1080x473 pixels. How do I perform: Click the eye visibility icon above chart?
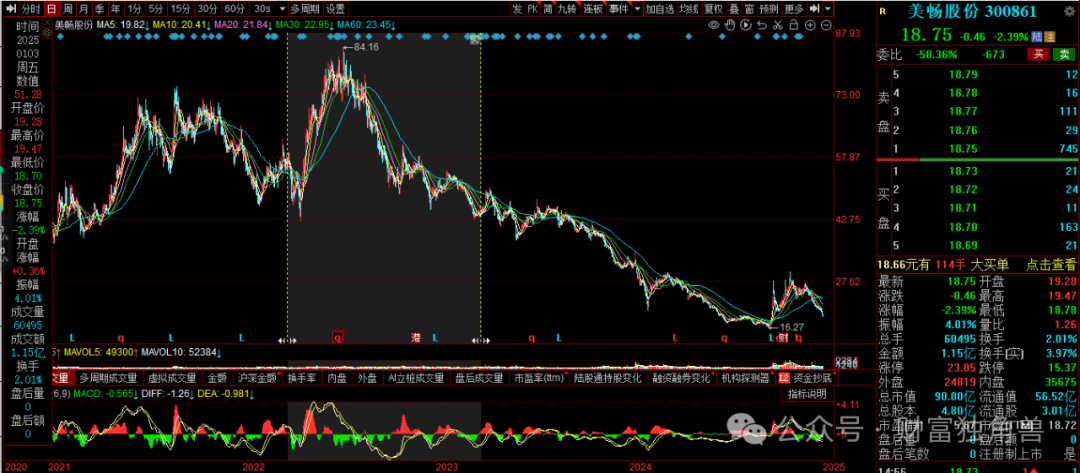713,25
